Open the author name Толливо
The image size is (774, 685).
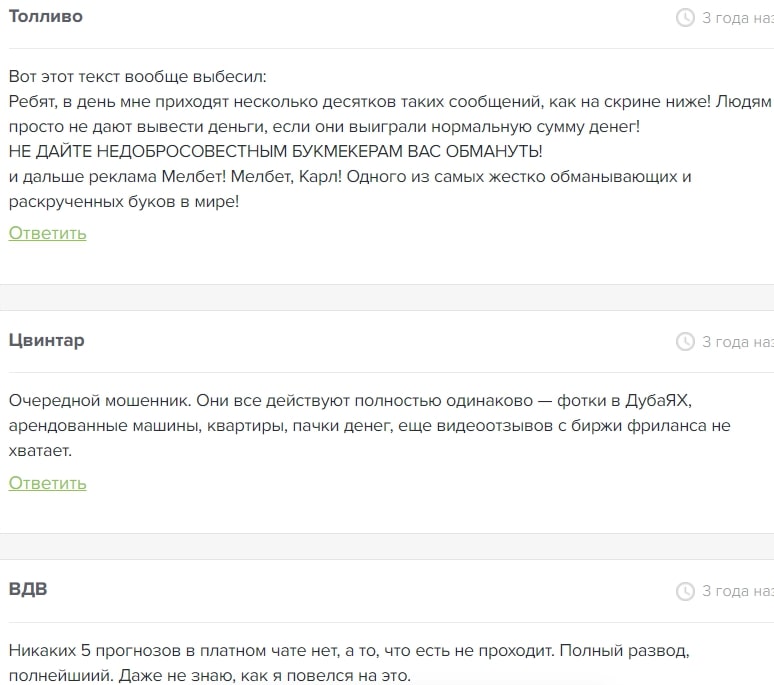[46, 16]
